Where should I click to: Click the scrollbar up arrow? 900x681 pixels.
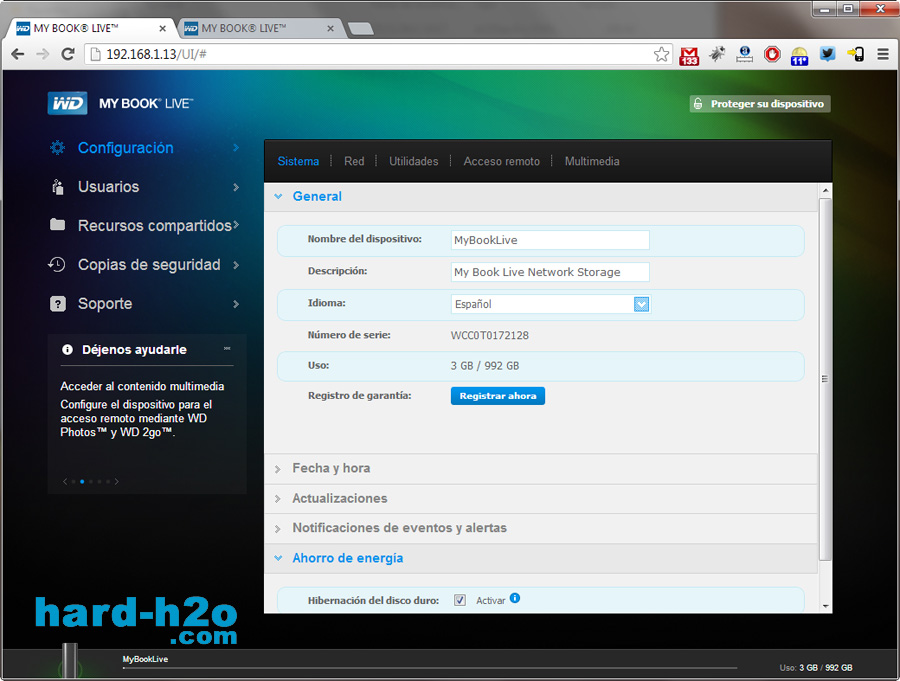click(x=825, y=190)
